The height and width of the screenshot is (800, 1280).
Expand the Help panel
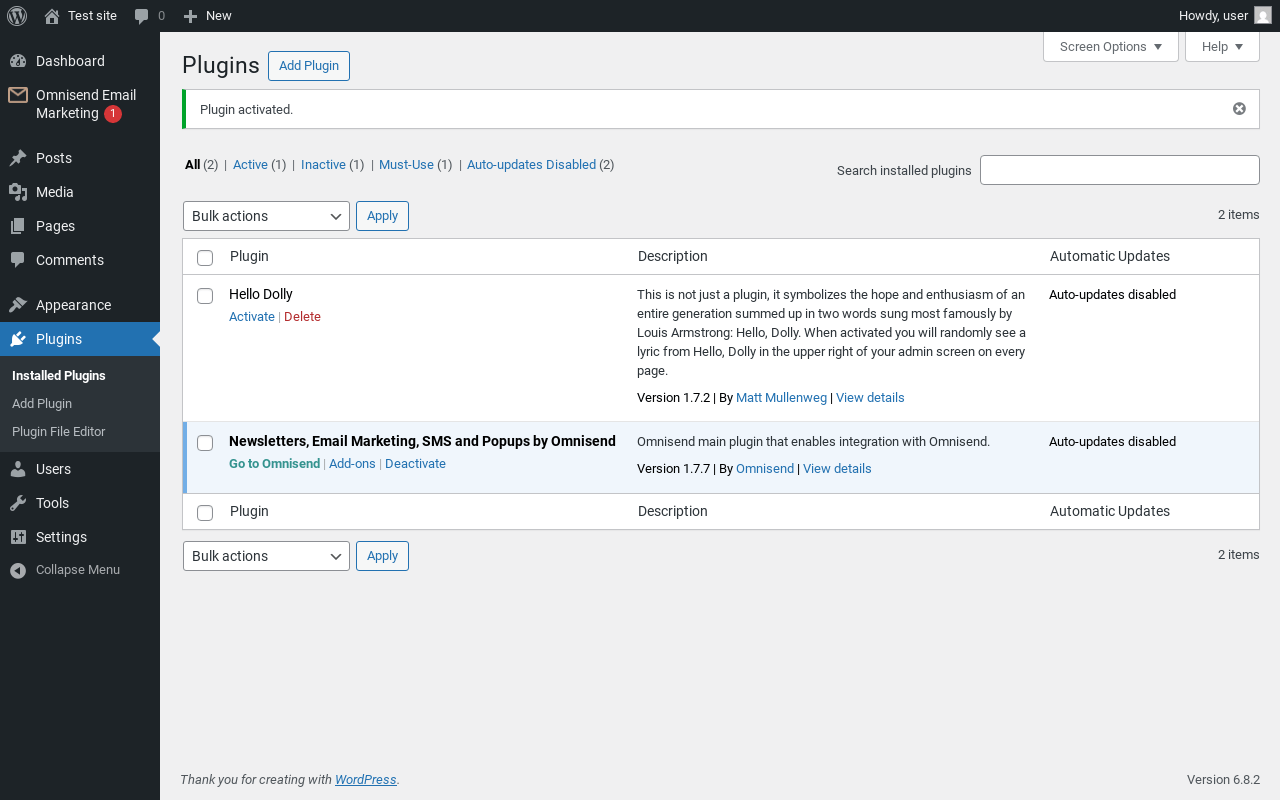[x=1222, y=47]
